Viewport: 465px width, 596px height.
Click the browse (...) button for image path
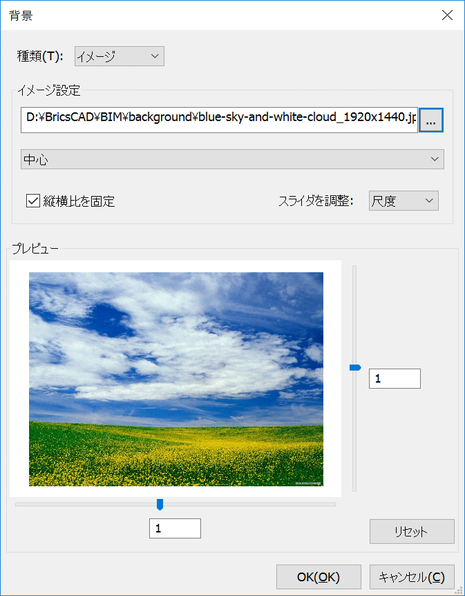coord(431,120)
